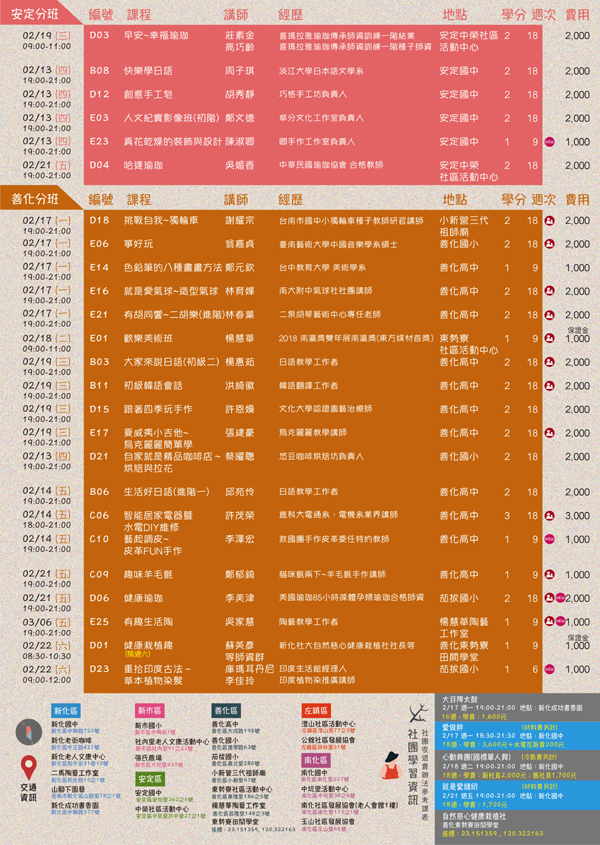Click the 自然慈心健康栽植社 box title
The height and width of the screenshot is (845, 600).
pyautogui.click(x=474, y=816)
